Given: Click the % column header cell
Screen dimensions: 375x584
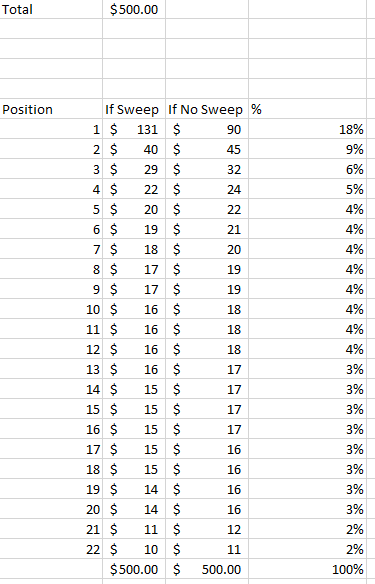Looking at the screenshot, I should point(308,109).
